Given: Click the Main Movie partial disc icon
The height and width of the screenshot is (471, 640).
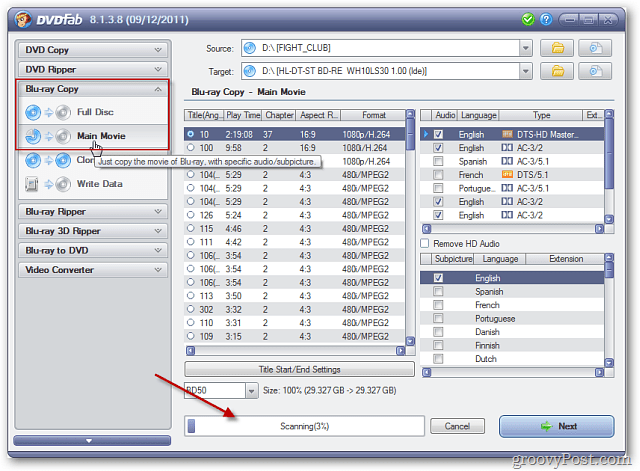Looking at the screenshot, I should point(33,136).
